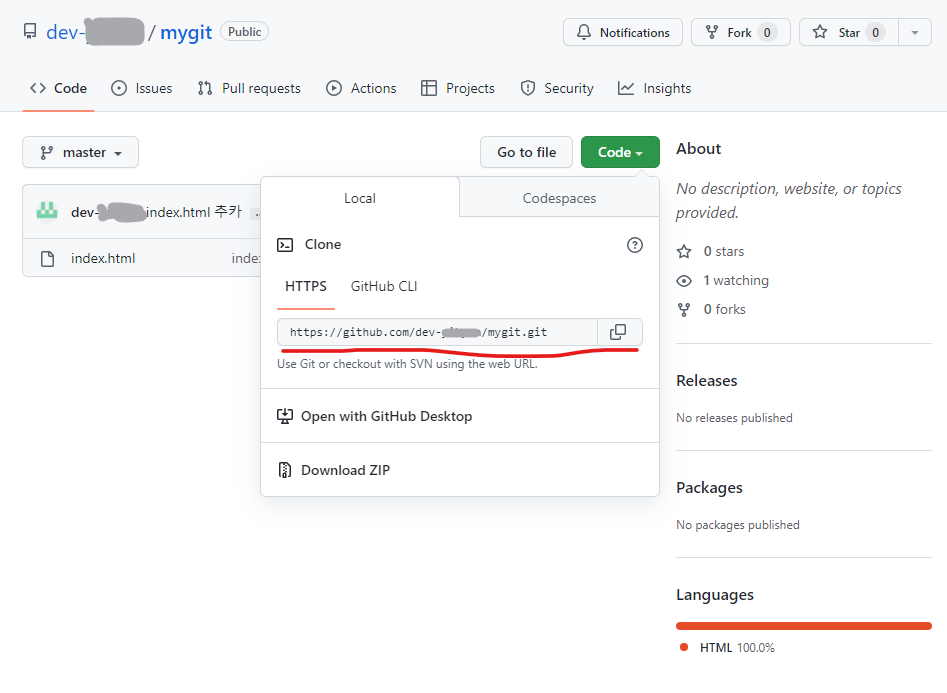947x693 pixels.
Task: Open the 'index.html 추카' commit message
Action: 194,212
